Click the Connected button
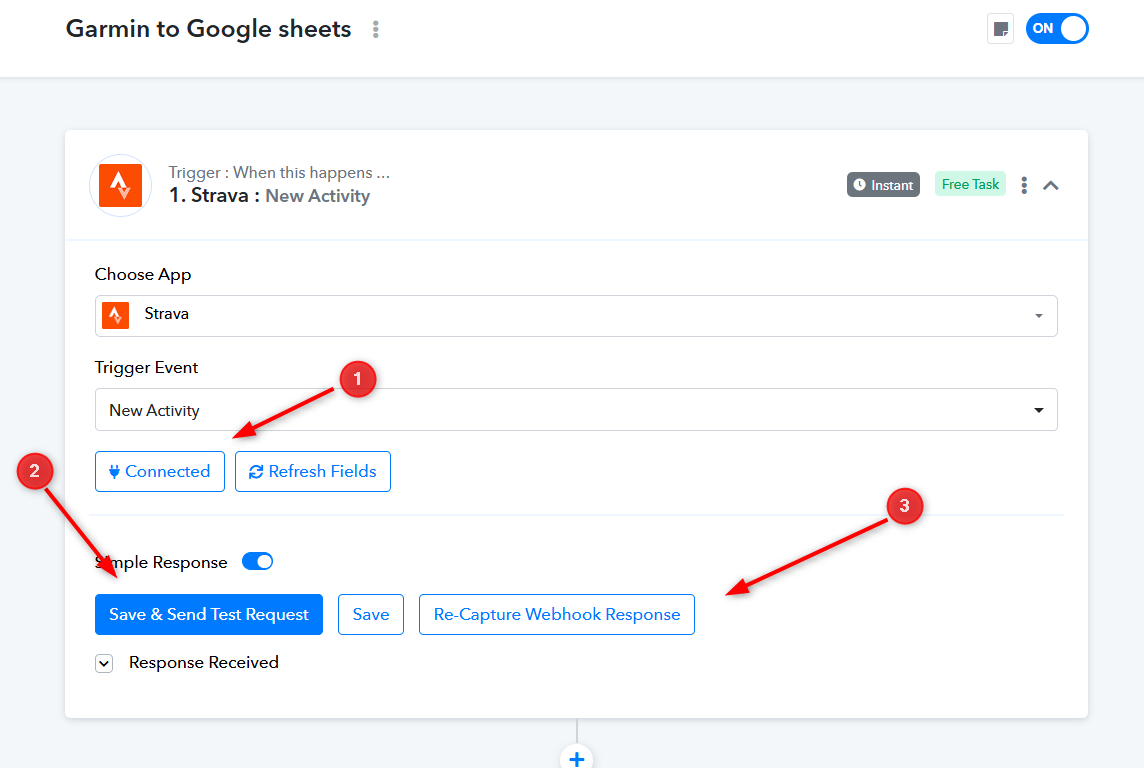The height and width of the screenshot is (768, 1144). (x=160, y=471)
